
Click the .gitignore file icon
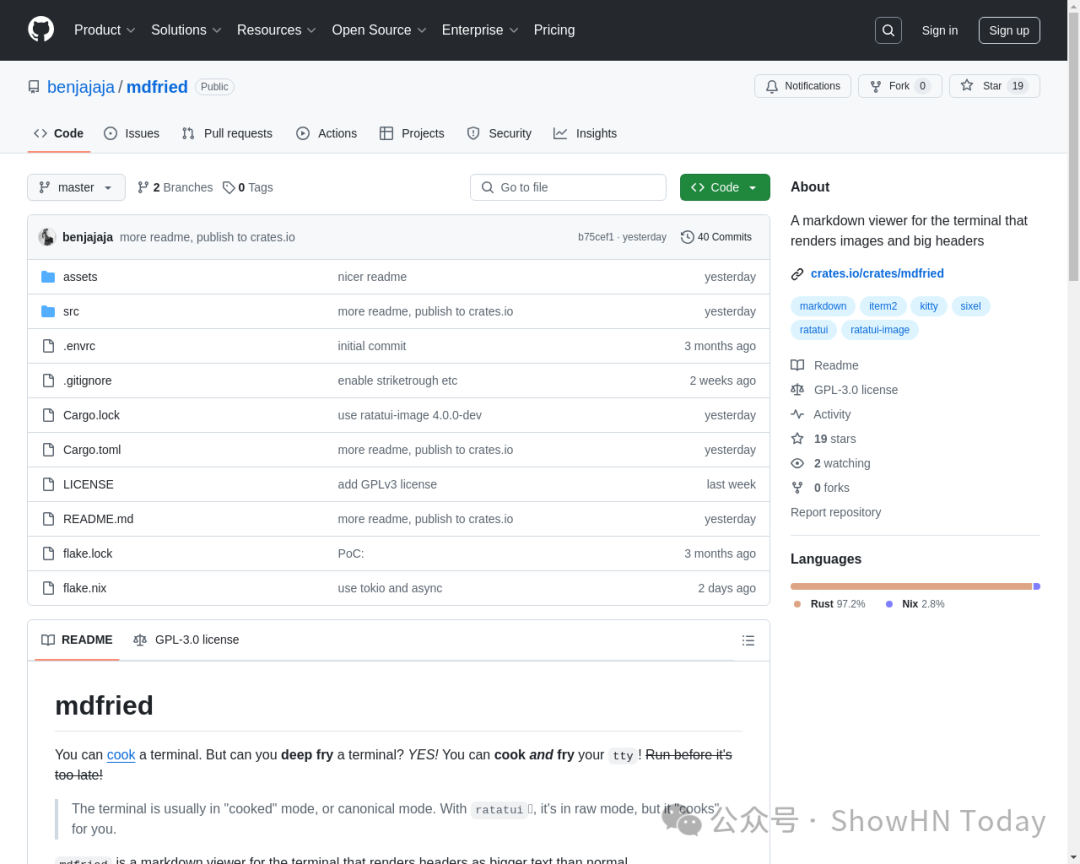(x=48, y=380)
